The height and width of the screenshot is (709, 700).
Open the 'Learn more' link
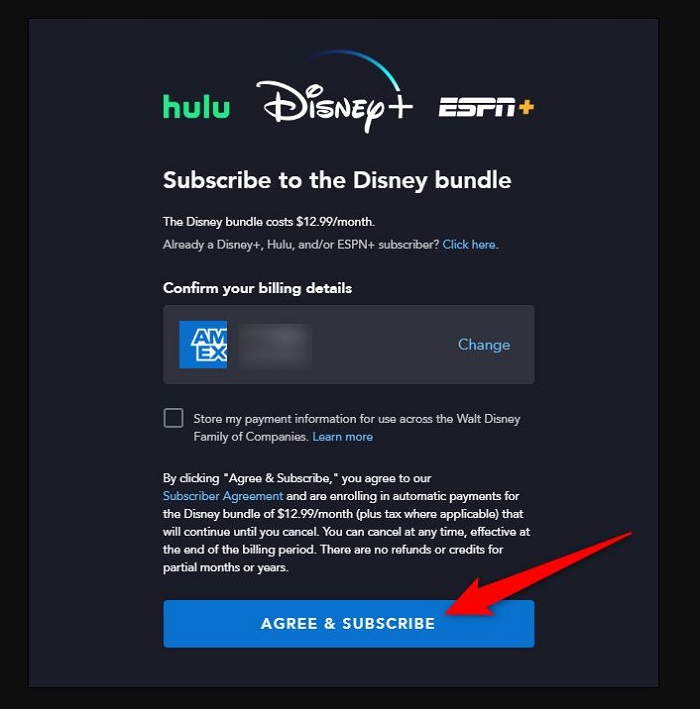[342, 437]
